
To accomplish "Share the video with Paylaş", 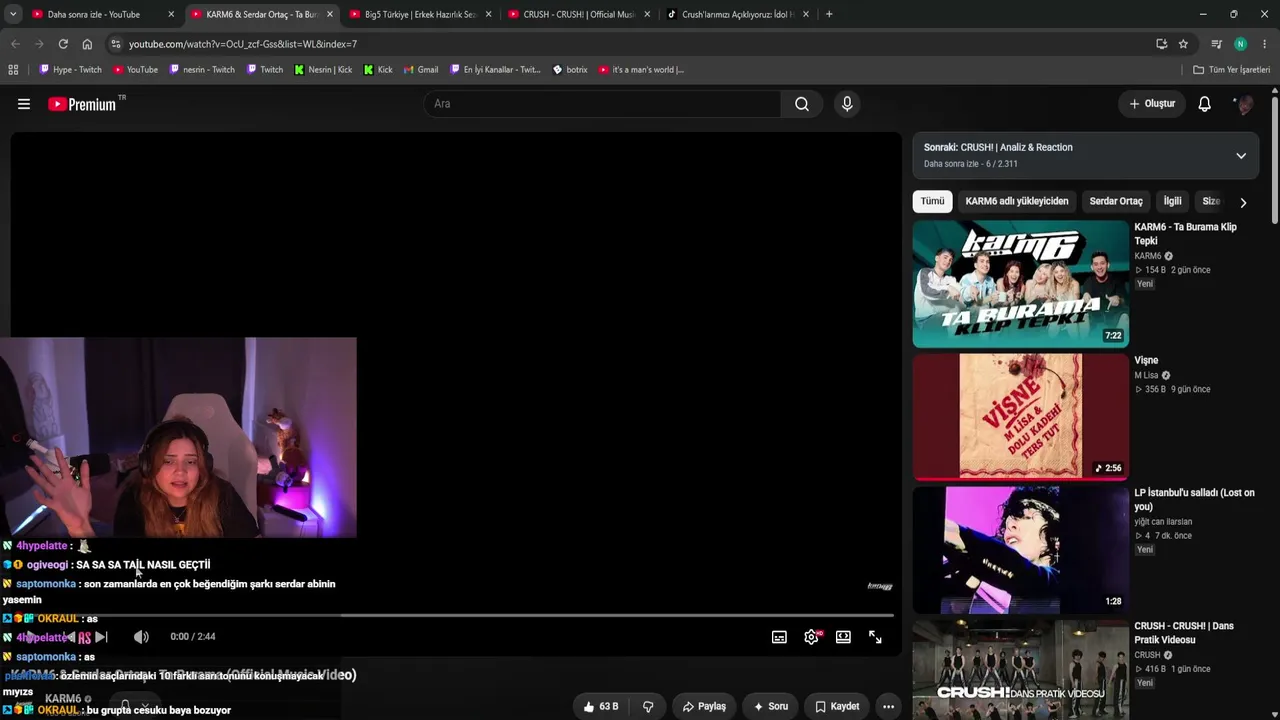I will (x=704, y=706).
